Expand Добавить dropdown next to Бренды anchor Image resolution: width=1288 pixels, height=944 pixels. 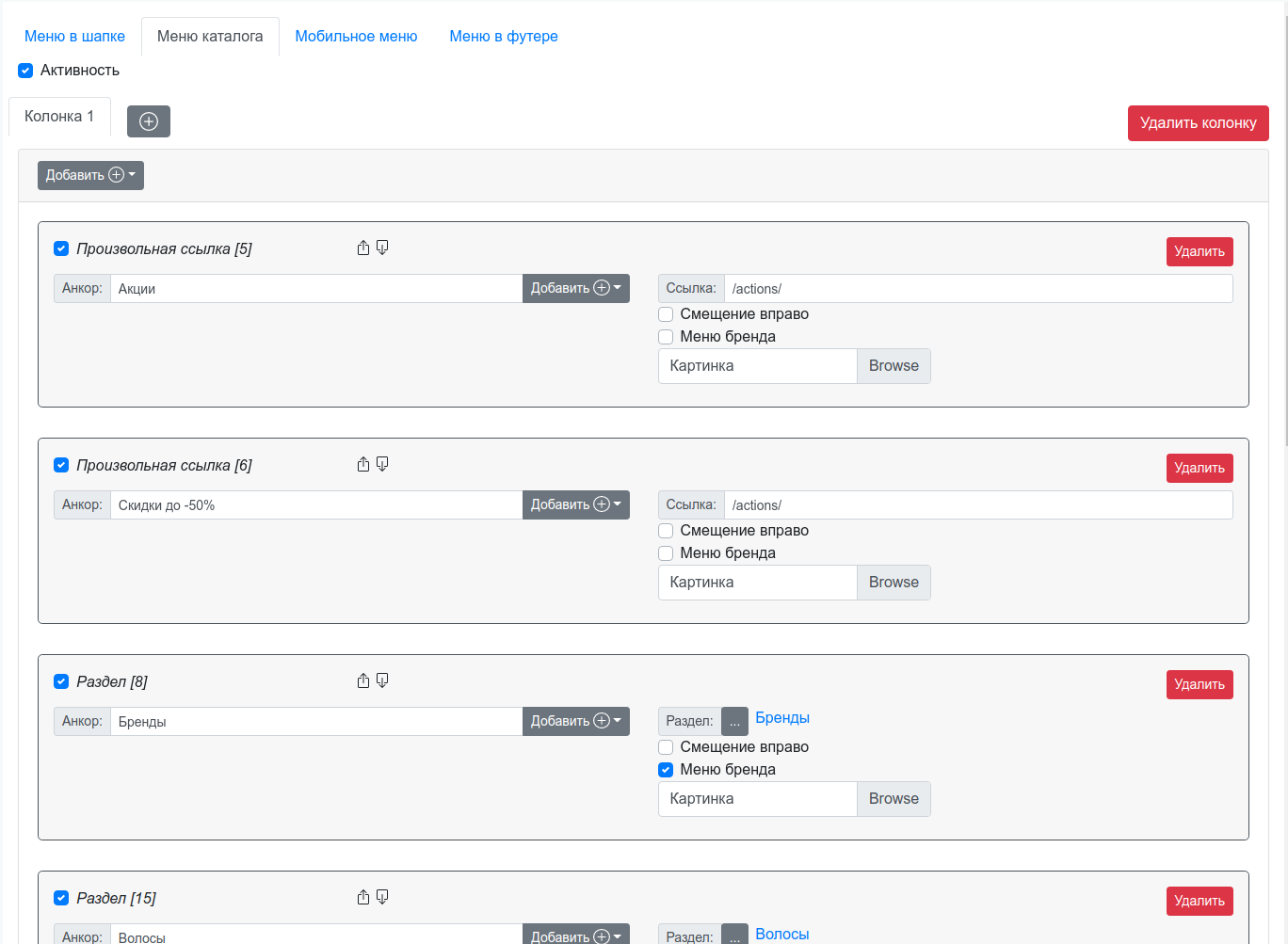coord(575,722)
